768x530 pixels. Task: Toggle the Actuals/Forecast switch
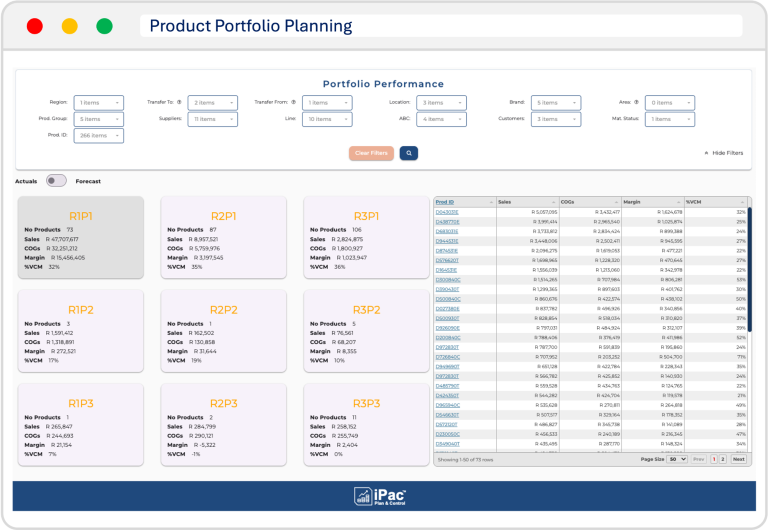pyautogui.click(x=56, y=181)
